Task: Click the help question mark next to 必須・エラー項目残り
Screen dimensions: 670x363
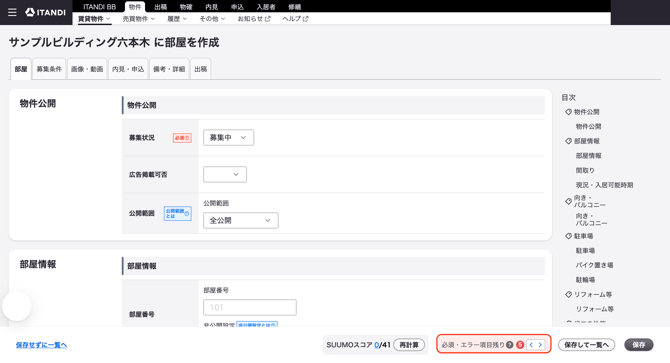Action: [x=509, y=345]
